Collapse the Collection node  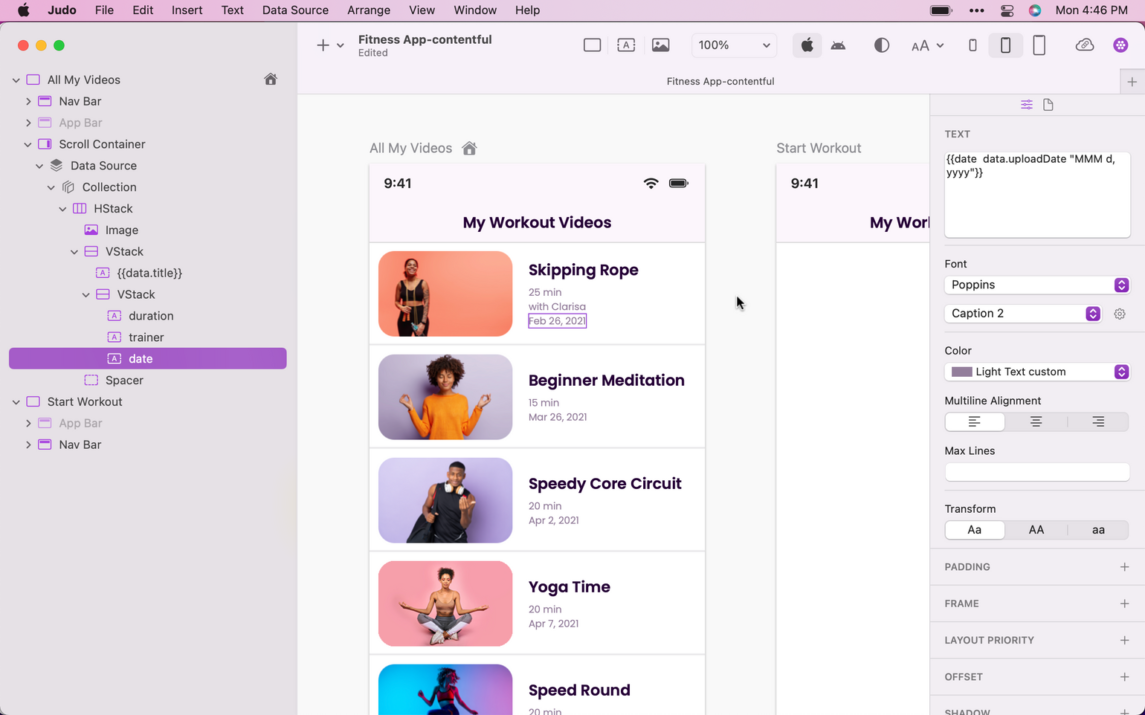coord(51,188)
